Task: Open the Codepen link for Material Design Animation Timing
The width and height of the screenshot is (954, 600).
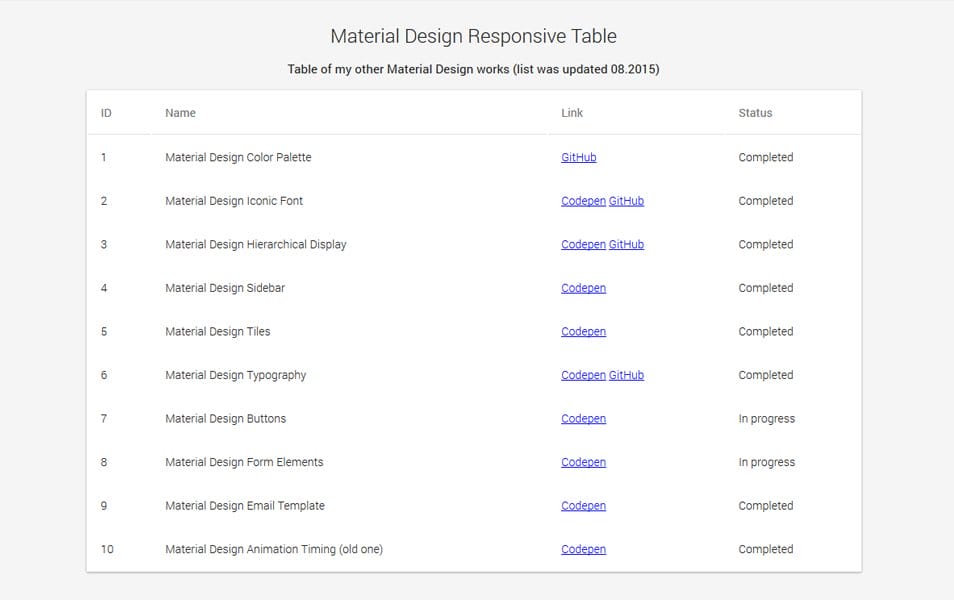Action: click(x=583, y=549)
